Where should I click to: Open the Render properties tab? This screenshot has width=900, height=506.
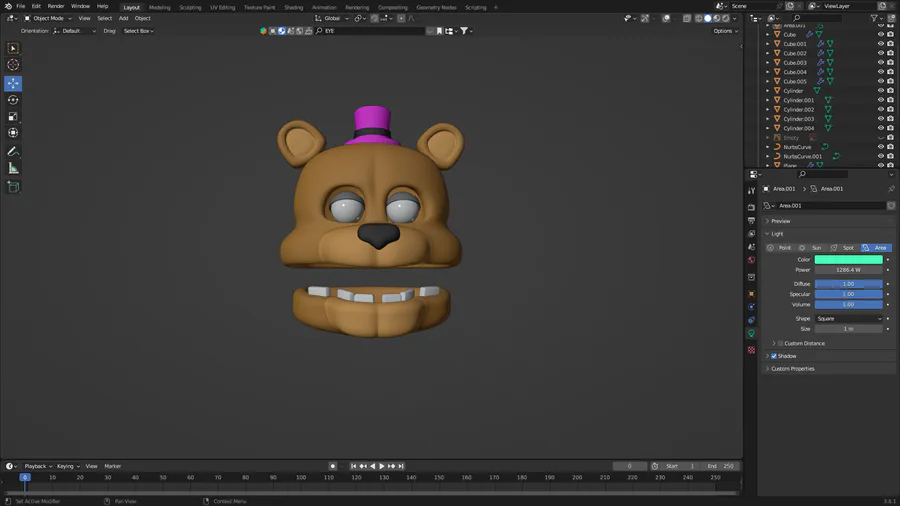tap(751, 207)
